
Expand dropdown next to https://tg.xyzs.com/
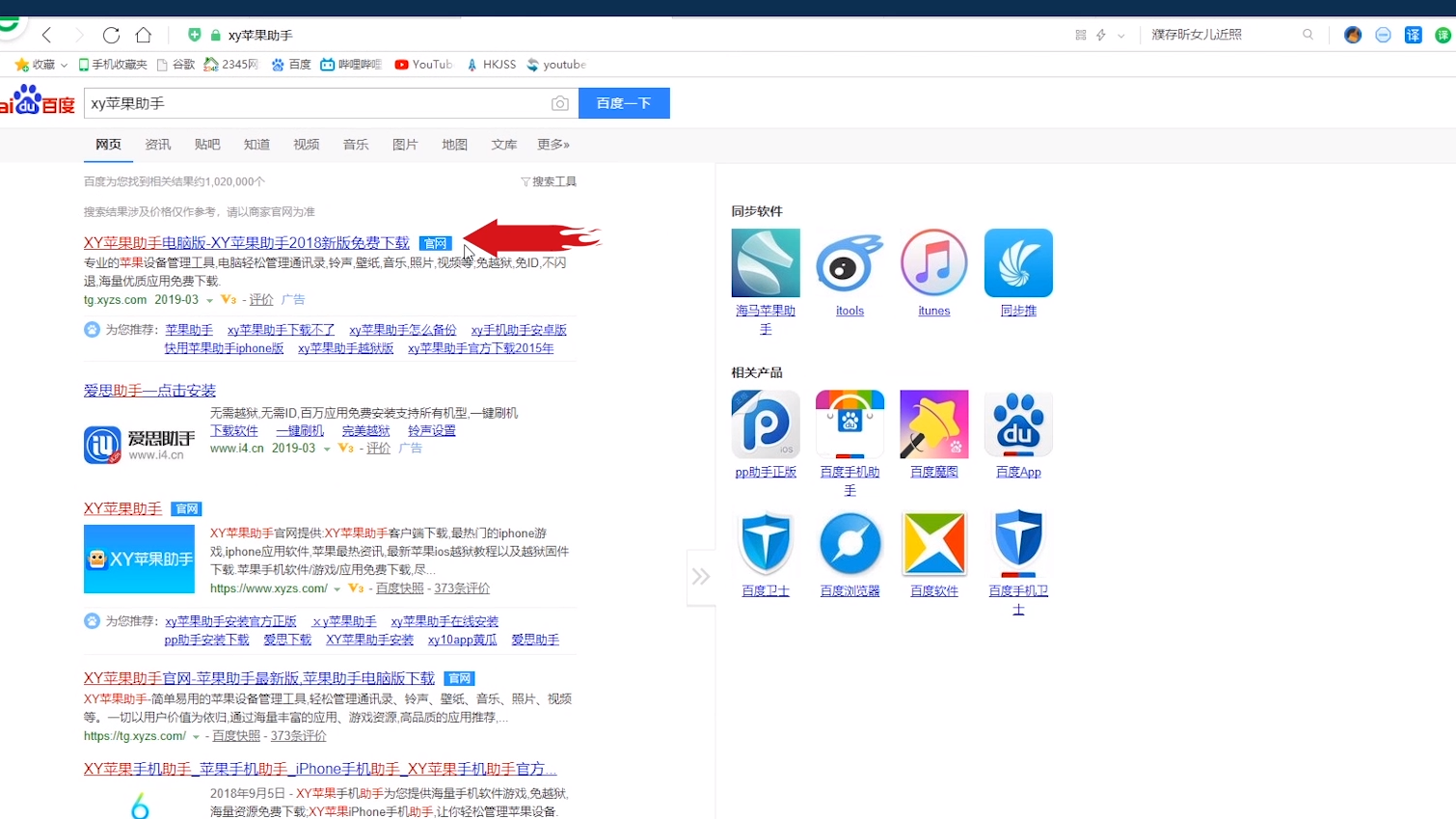tap(196, 737)
